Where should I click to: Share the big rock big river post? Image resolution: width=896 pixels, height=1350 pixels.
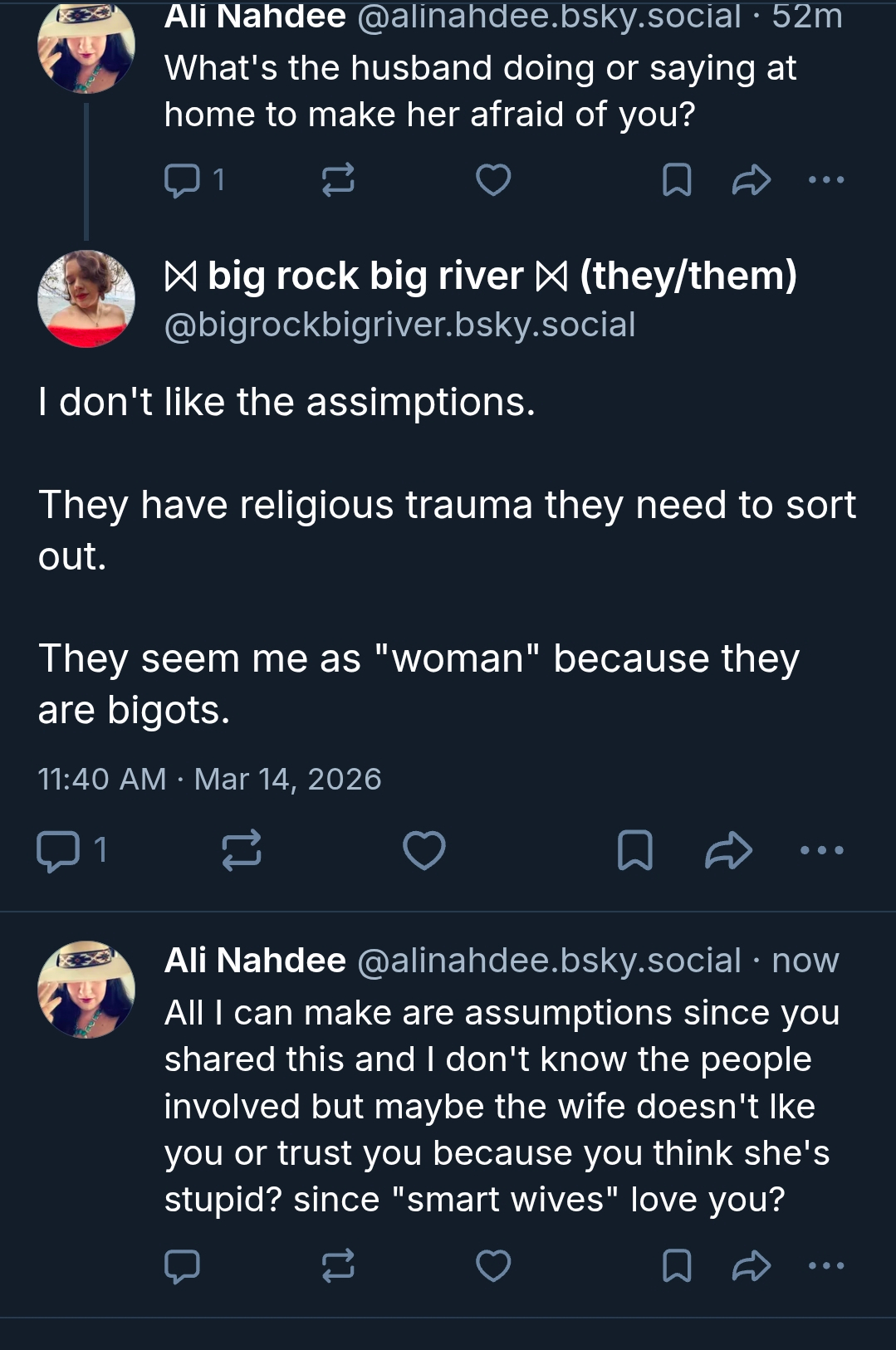click(728, 851)
